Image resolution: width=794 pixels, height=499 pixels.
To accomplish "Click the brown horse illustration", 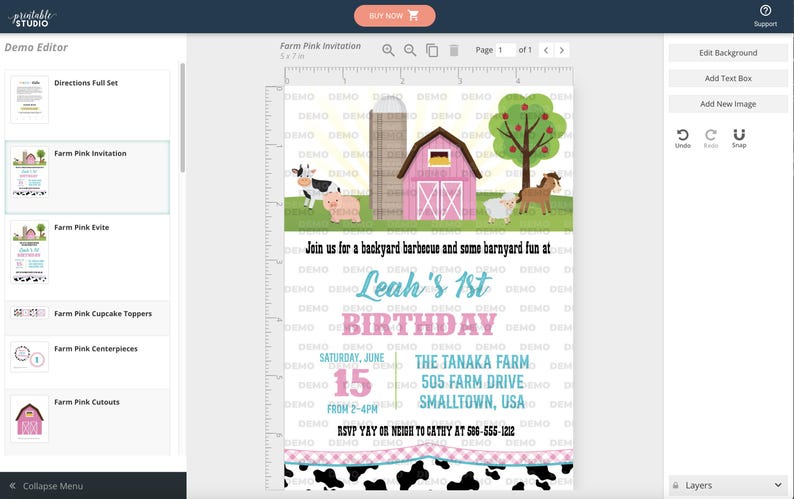I will pos(541,193).
